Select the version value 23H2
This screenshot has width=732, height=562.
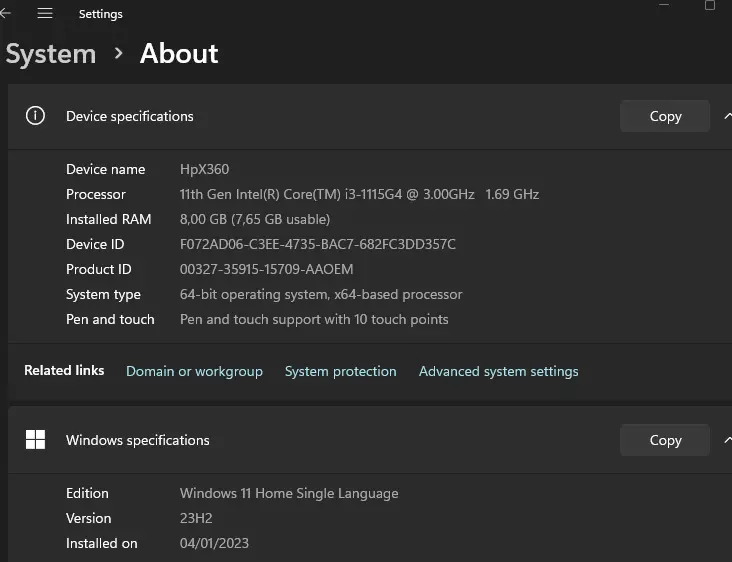196,518
